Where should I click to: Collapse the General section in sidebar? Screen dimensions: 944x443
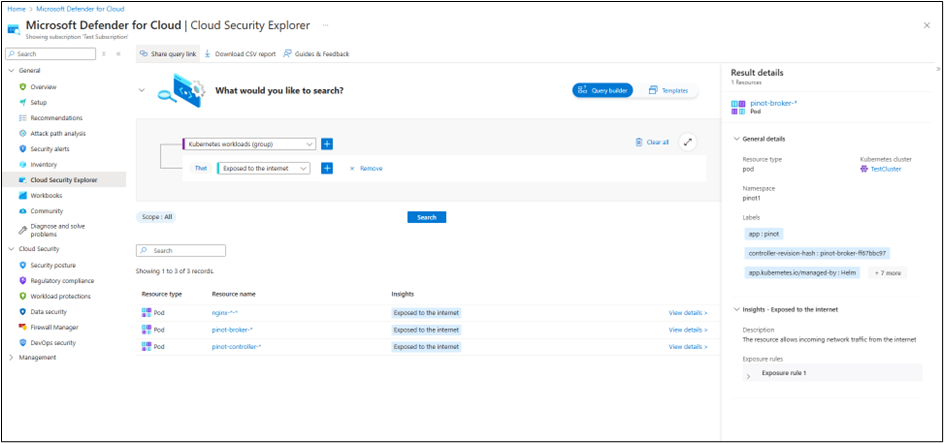pyautogui.click(x=11, y=70)
